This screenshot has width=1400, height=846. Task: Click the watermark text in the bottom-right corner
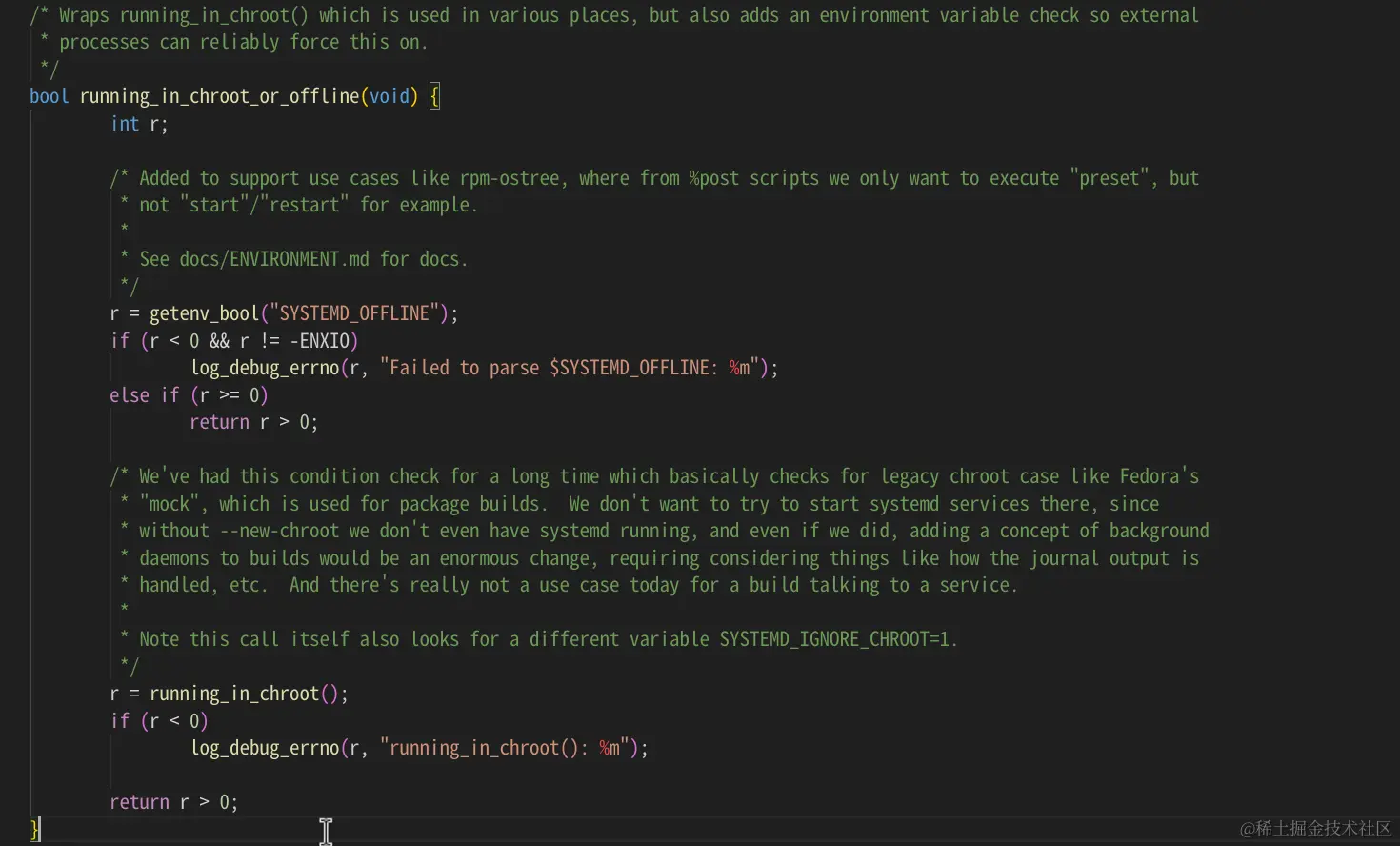click(x=1316, y=828)
